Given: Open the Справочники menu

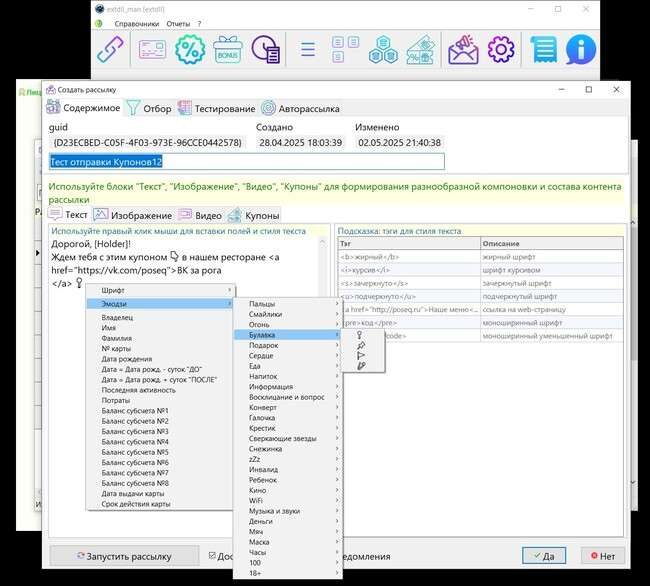Looking at the screenshot, I should [136, 22].
